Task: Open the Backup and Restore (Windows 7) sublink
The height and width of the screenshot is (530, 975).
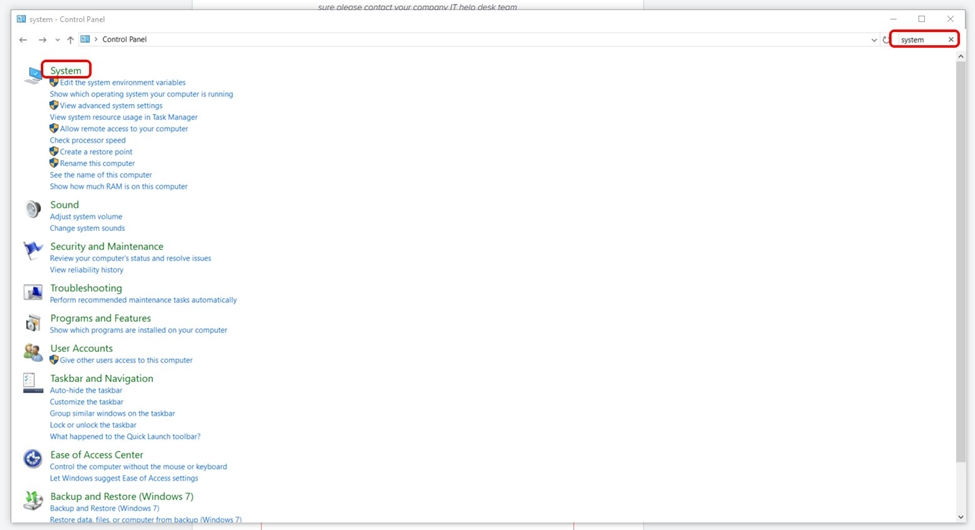Action: [104, 508]
